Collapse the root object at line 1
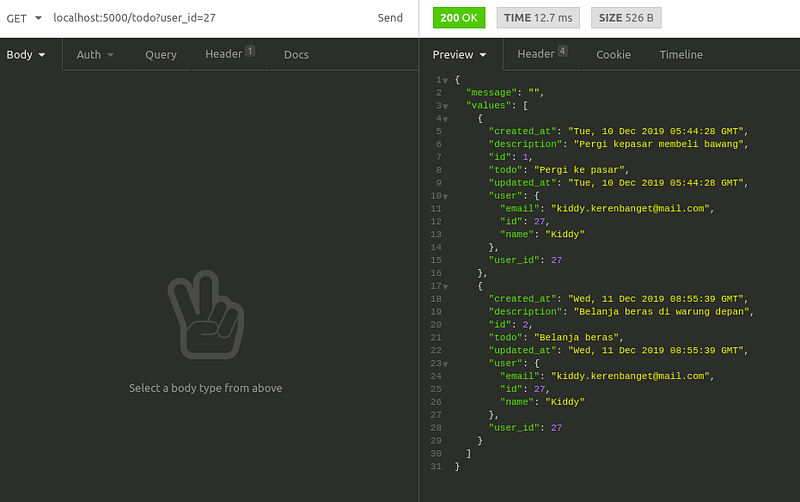Viewport: 800px width, 502px height. point(445,81)
